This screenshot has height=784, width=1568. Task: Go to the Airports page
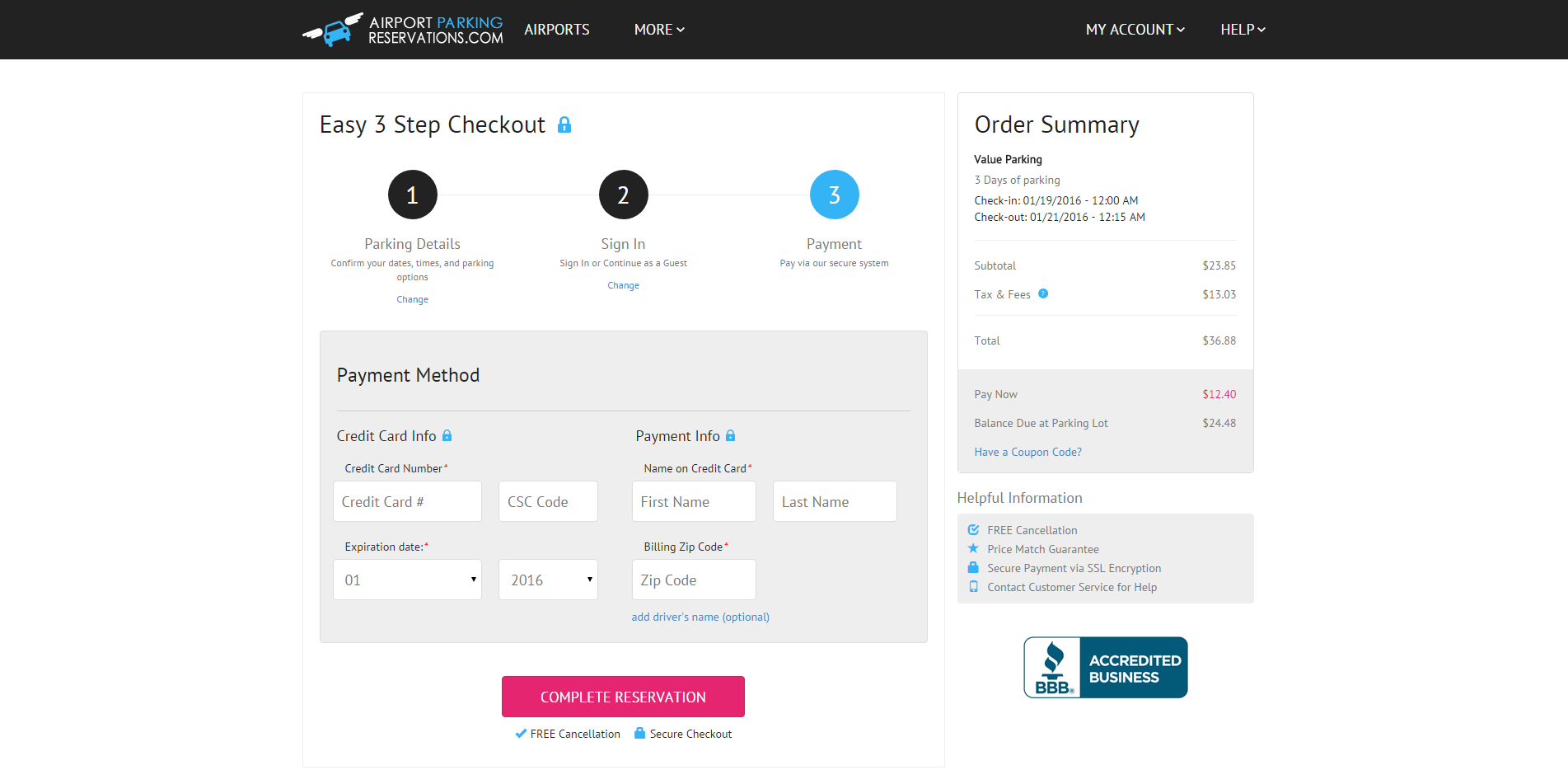coord(557,30)
